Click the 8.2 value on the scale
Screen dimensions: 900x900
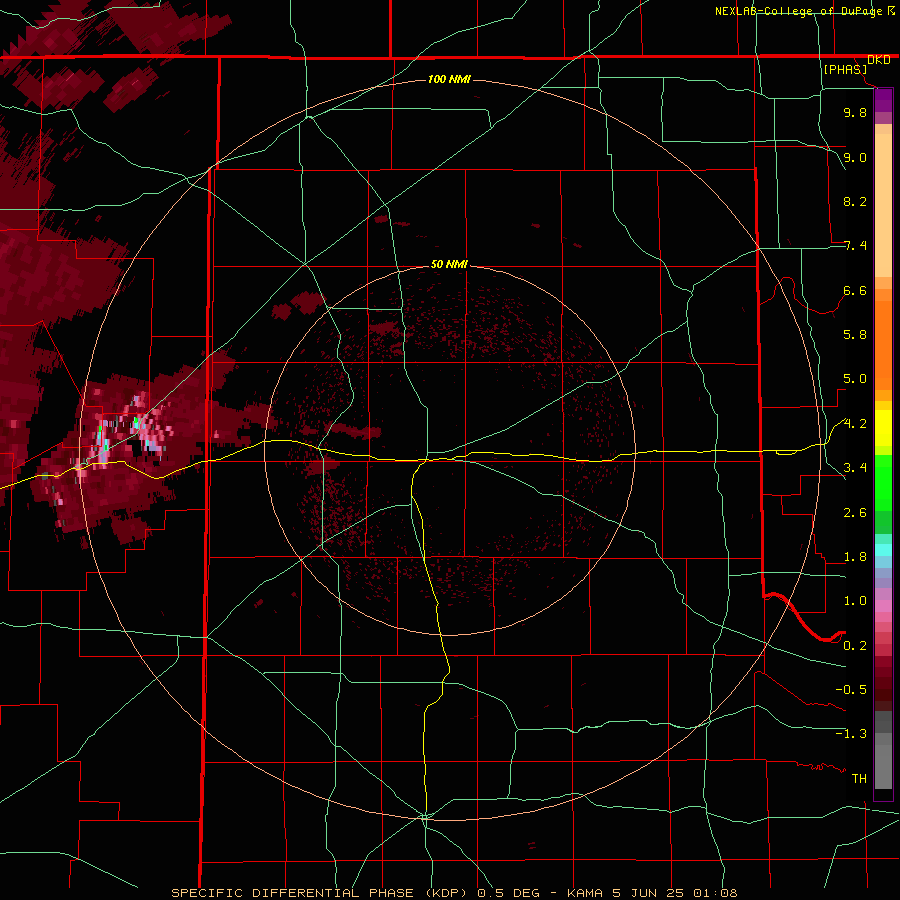855,201
